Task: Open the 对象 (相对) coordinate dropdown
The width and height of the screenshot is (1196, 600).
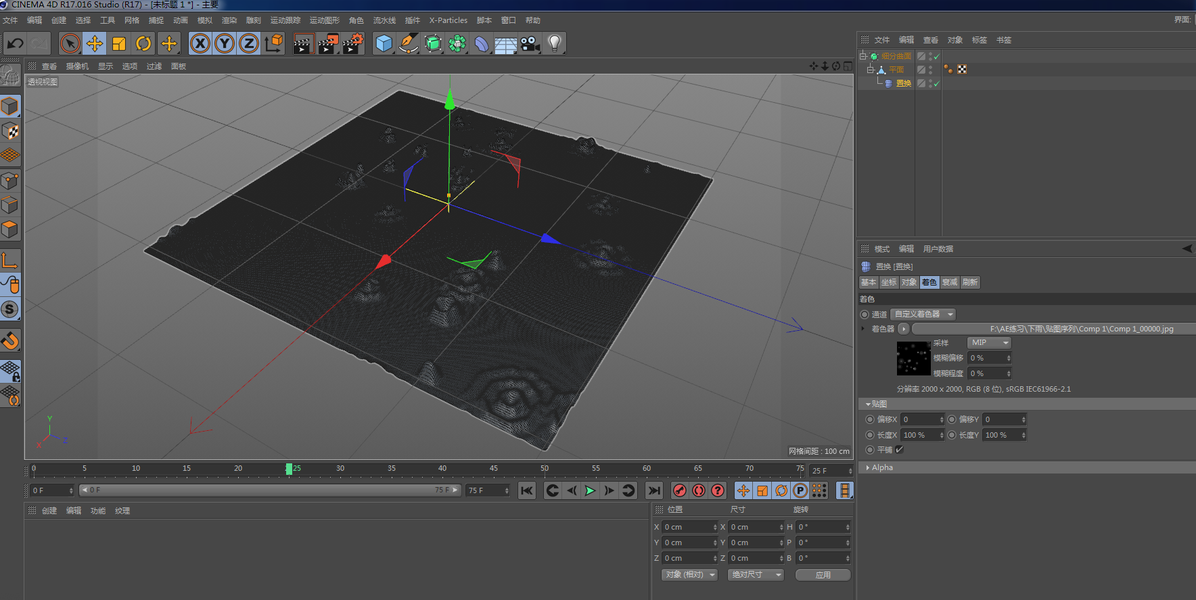Action: click(x=690, y=574)
